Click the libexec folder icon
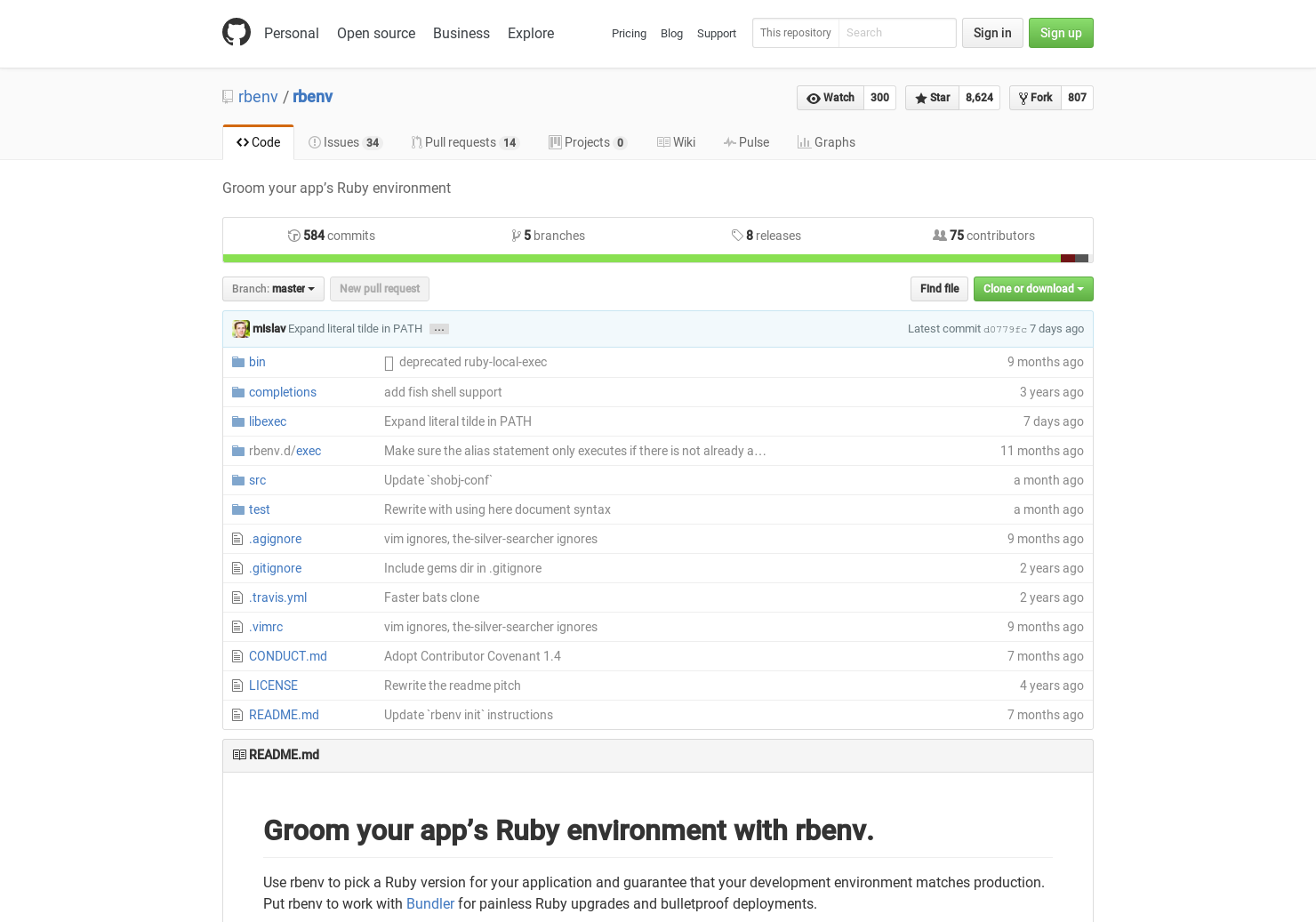Image resolution: width=1316 pixels, height=922 pixels. (x=238, y=421)
